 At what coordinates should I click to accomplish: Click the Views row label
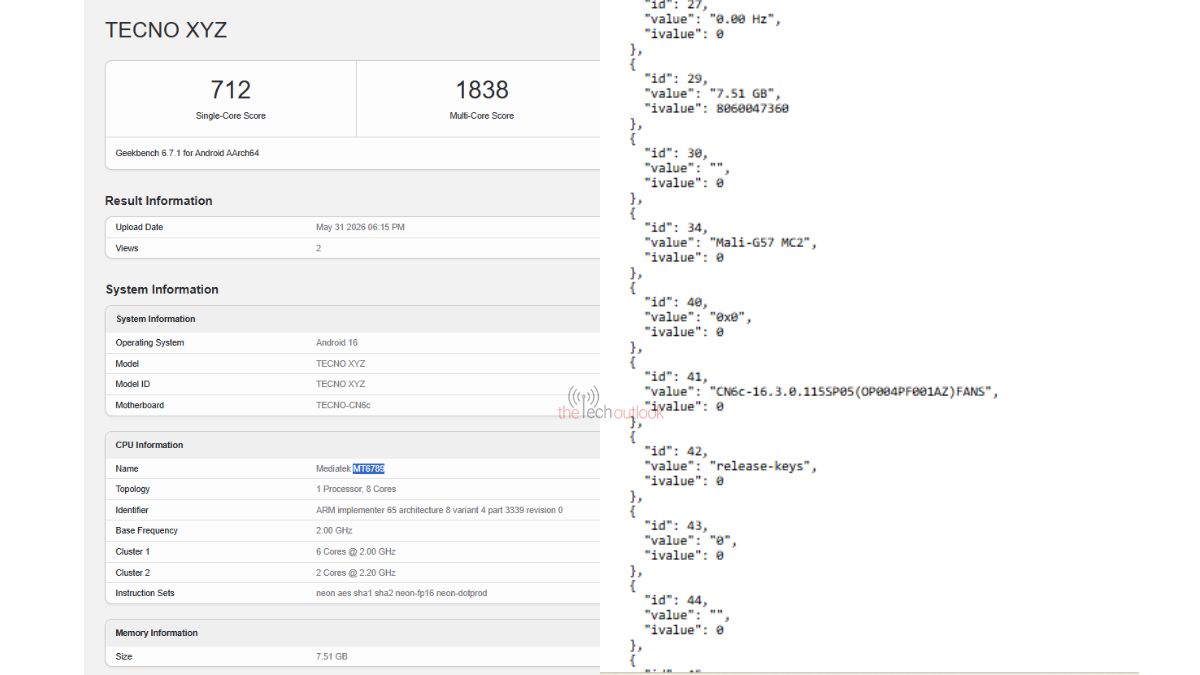click(127, 248)
